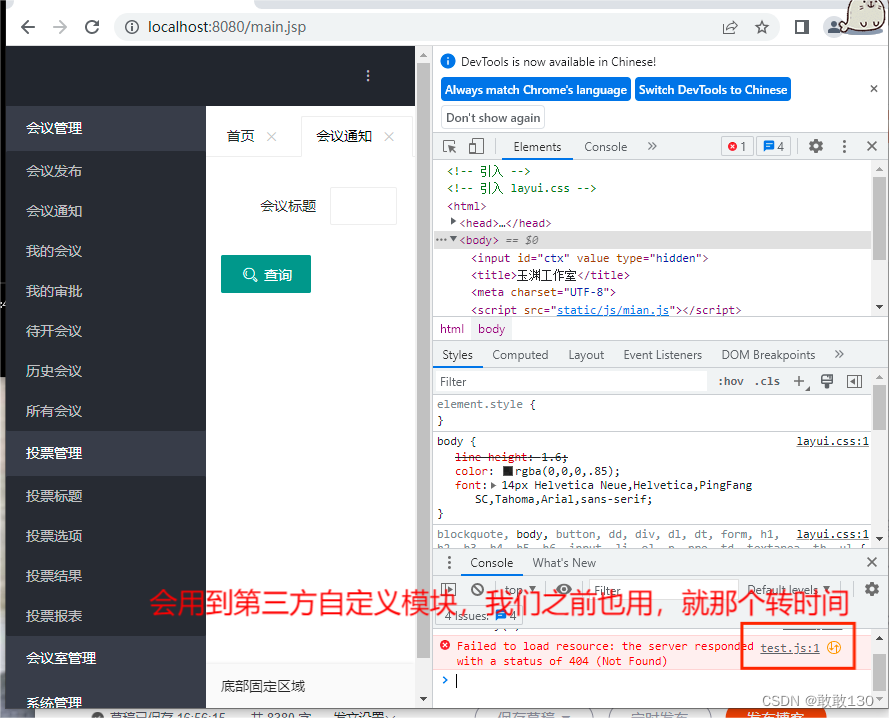Open the Computed tab

pos(520,355)
